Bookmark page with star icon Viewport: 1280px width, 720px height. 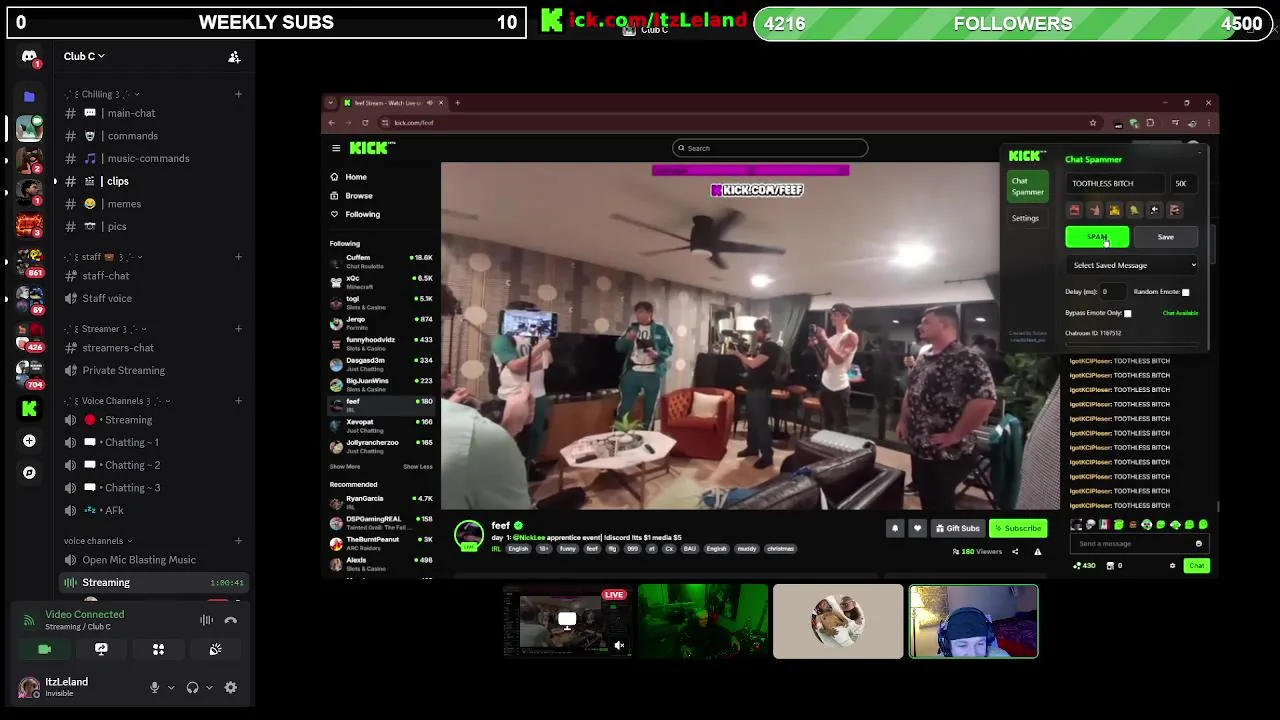click(x=1092, y=123)
